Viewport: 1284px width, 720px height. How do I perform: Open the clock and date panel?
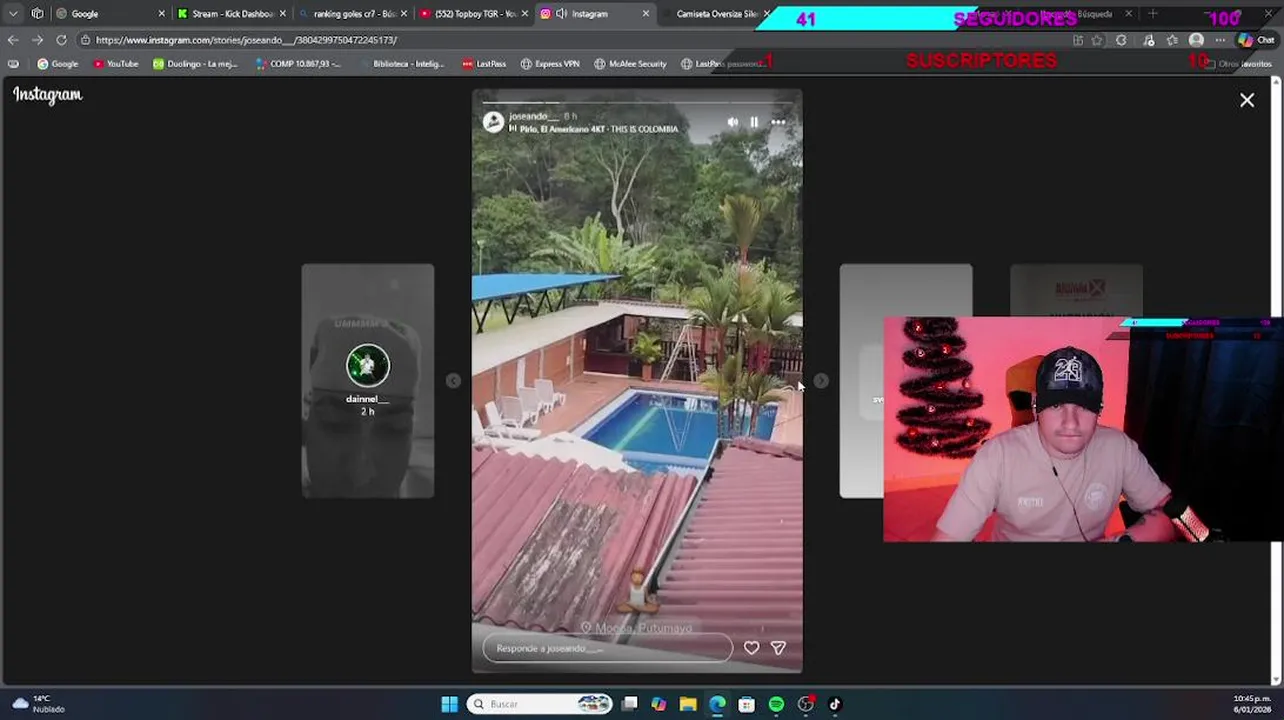coord(1253,704)
